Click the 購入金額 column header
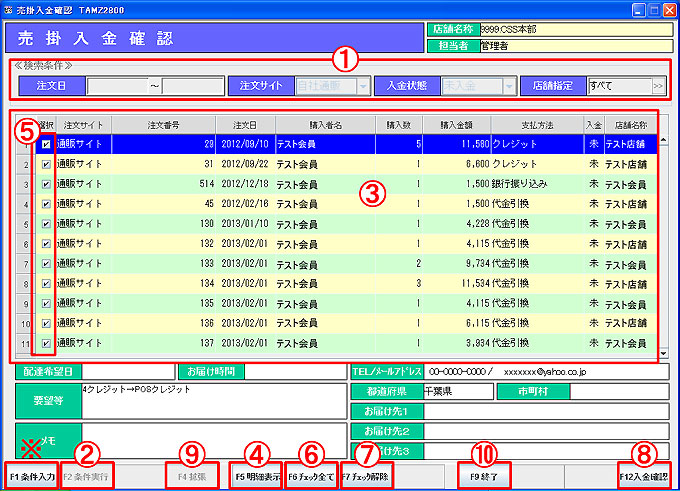680x491 pixels. pyautogui.click(x=458, y=125)
